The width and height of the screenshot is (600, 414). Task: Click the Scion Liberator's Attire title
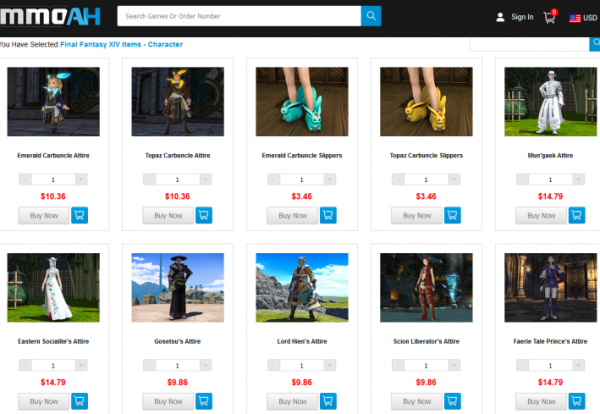(426, 341)
